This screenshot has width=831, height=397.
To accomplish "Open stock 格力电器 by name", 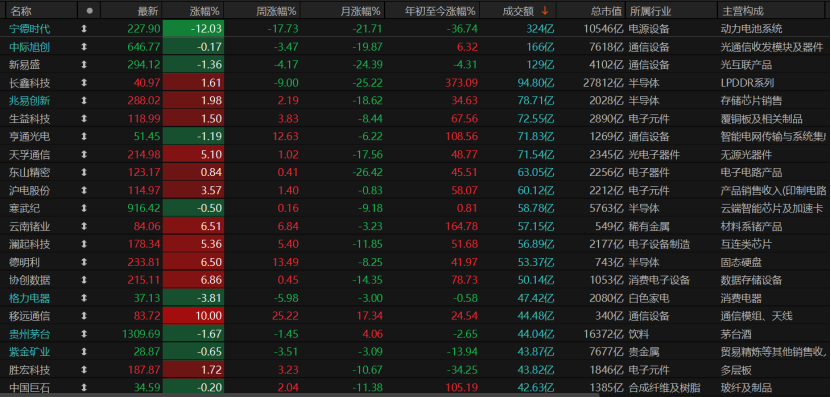I will [30, 298].
